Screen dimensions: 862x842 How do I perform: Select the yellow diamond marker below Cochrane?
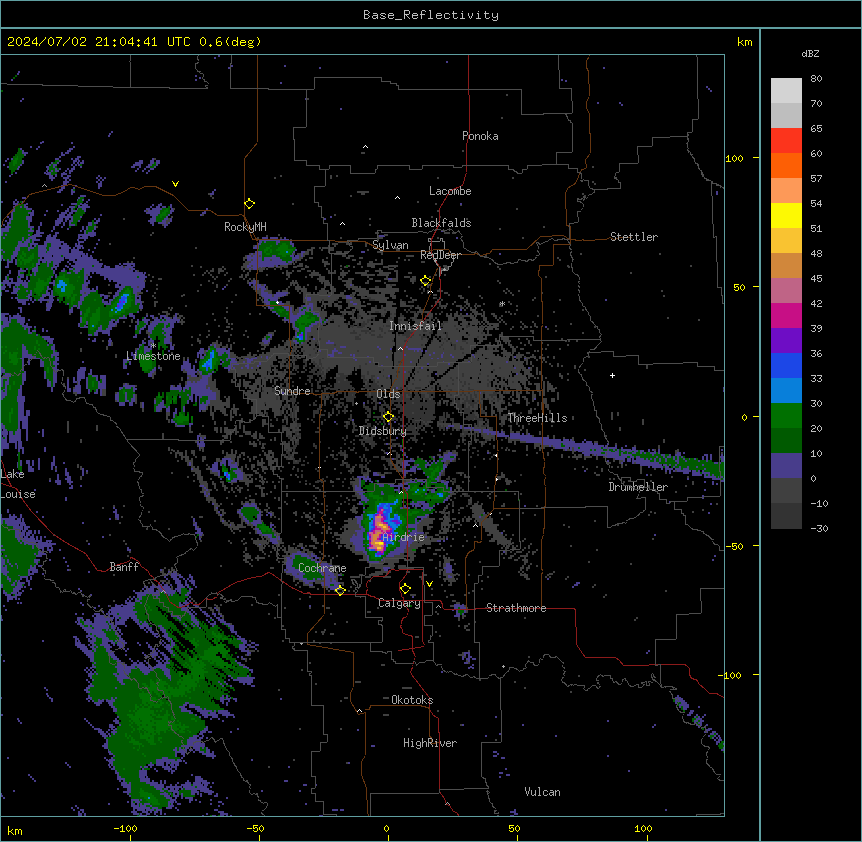[x=340, y=590]
